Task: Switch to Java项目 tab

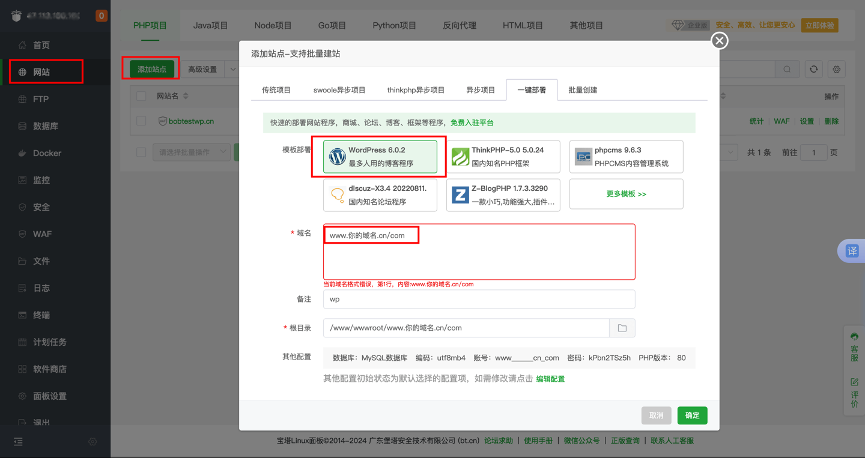Action: (x=210, y=25)
